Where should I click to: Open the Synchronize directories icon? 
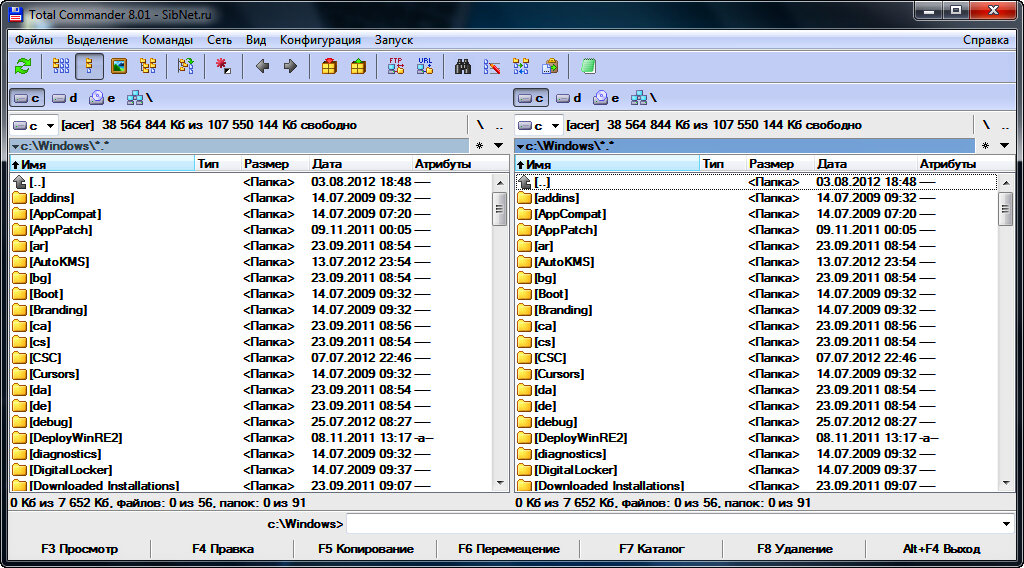pos(521,67)
